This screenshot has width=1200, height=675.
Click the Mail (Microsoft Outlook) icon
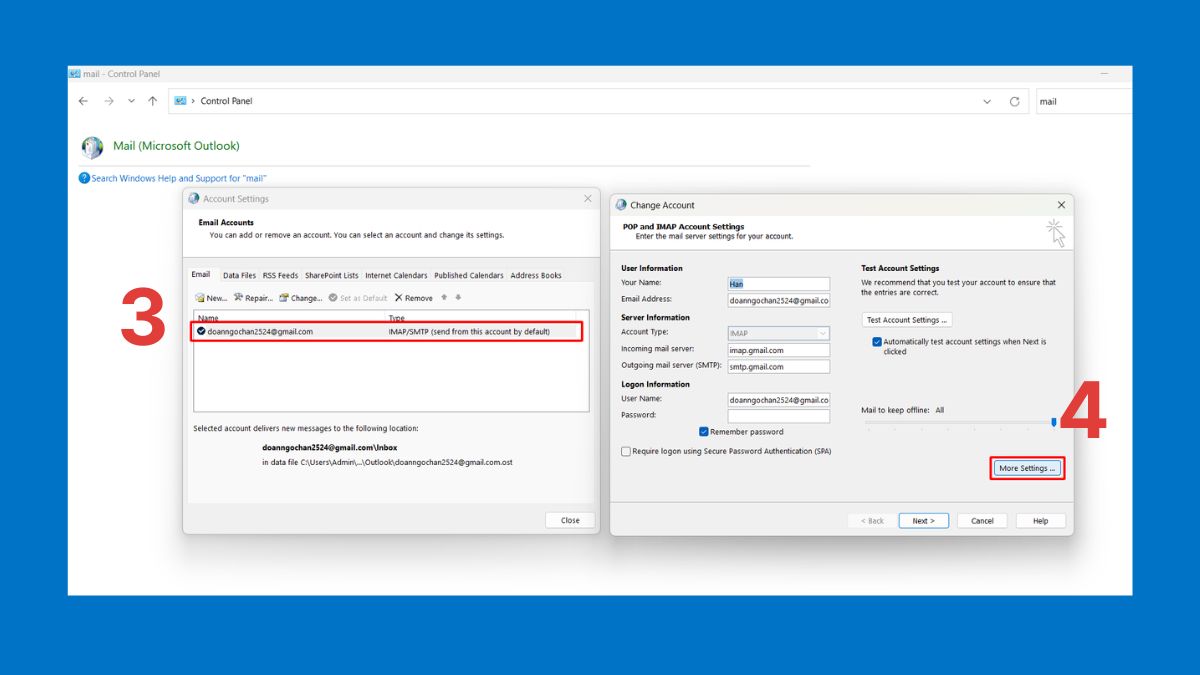pyautogui.click(x=92, y=147)
